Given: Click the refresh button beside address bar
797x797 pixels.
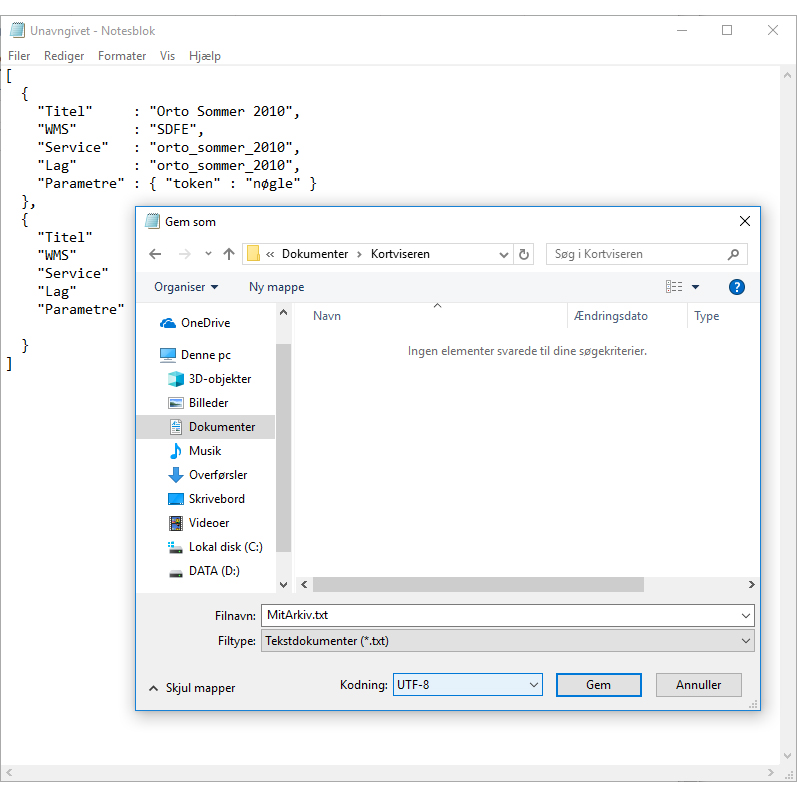Looking at the screenshot, I should [x=525, y=254].
